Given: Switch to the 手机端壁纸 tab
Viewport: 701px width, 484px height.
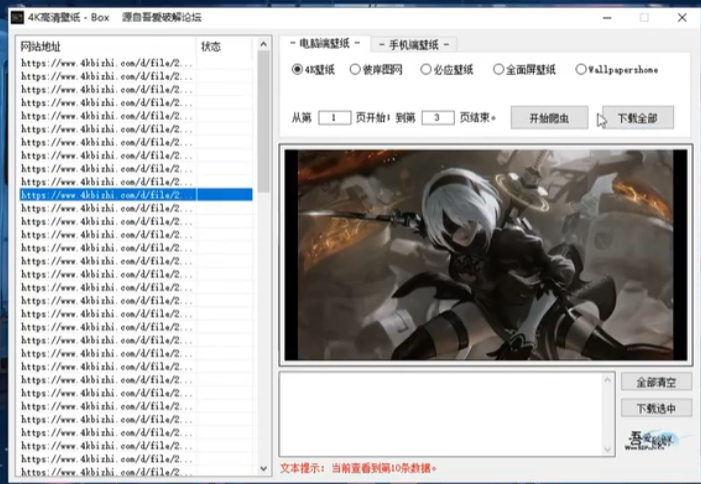Looking at the screenshot, I should 414,45.
